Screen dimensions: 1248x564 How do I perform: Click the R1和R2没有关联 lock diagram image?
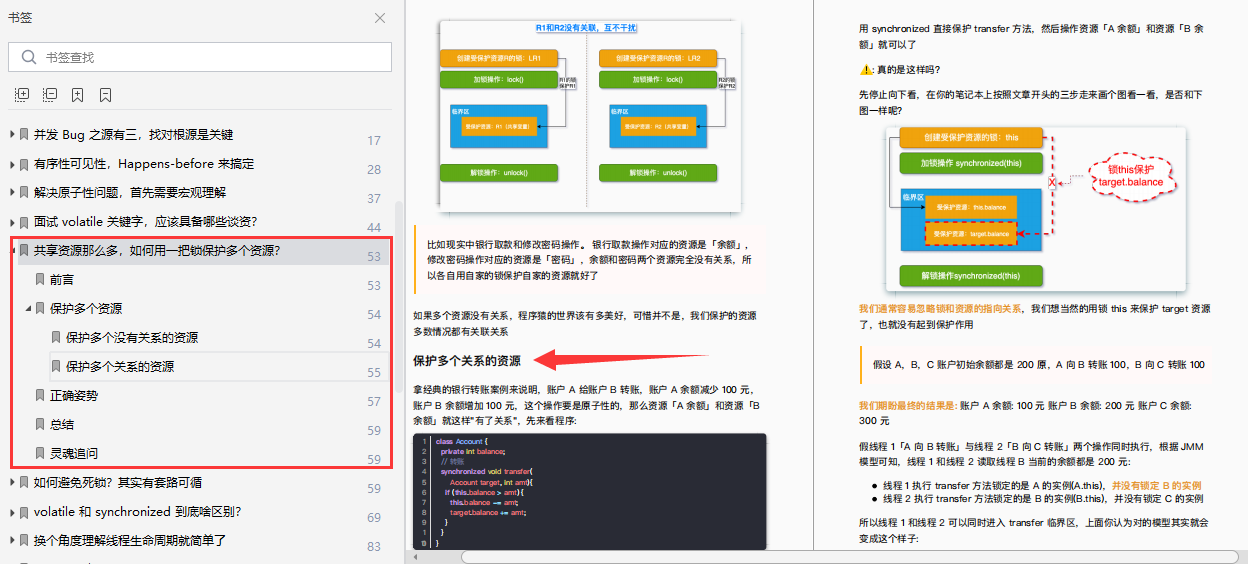[x=589, y=115]
